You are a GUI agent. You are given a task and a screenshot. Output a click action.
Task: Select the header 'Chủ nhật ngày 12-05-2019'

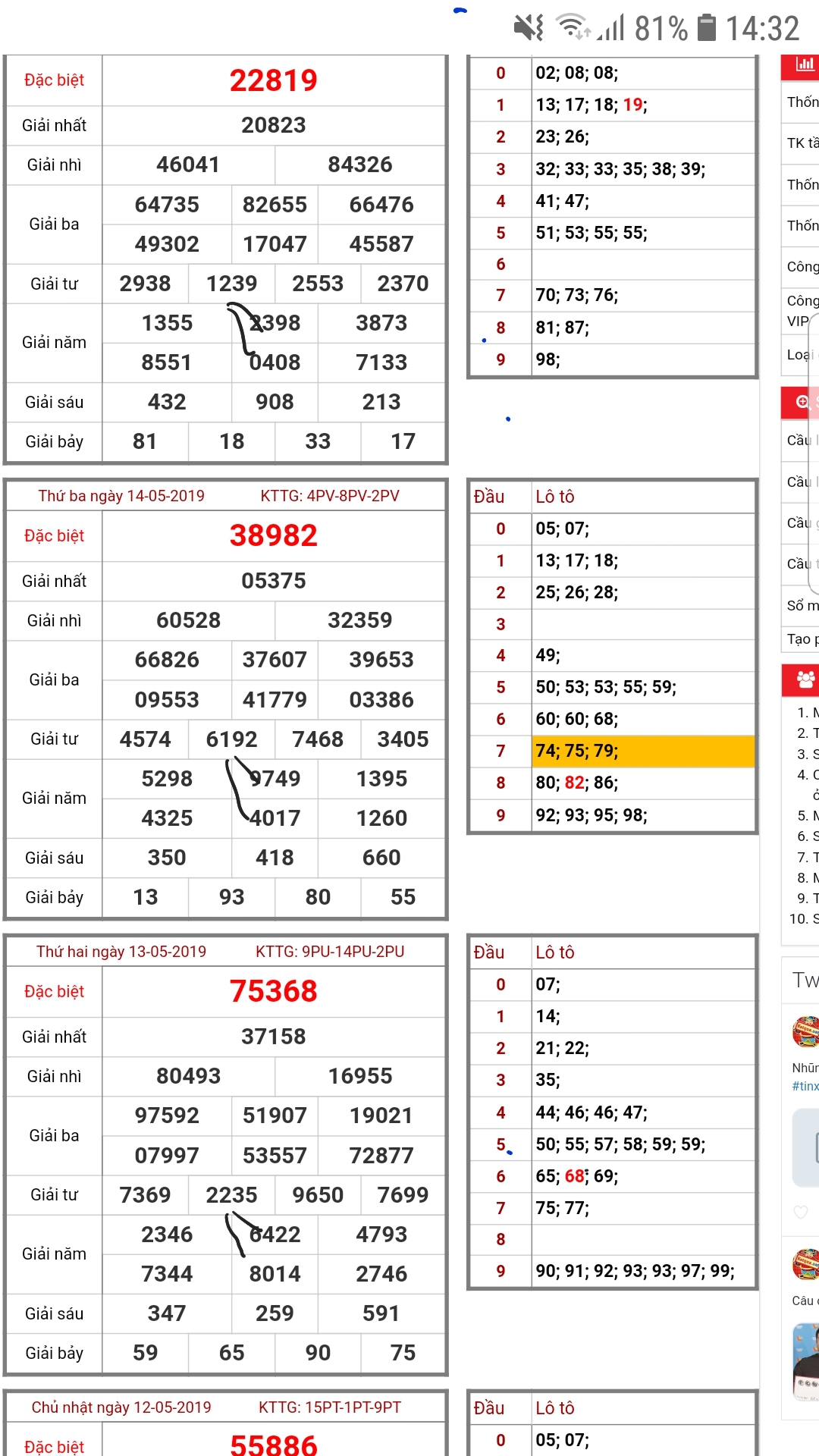coord(121,1407)
